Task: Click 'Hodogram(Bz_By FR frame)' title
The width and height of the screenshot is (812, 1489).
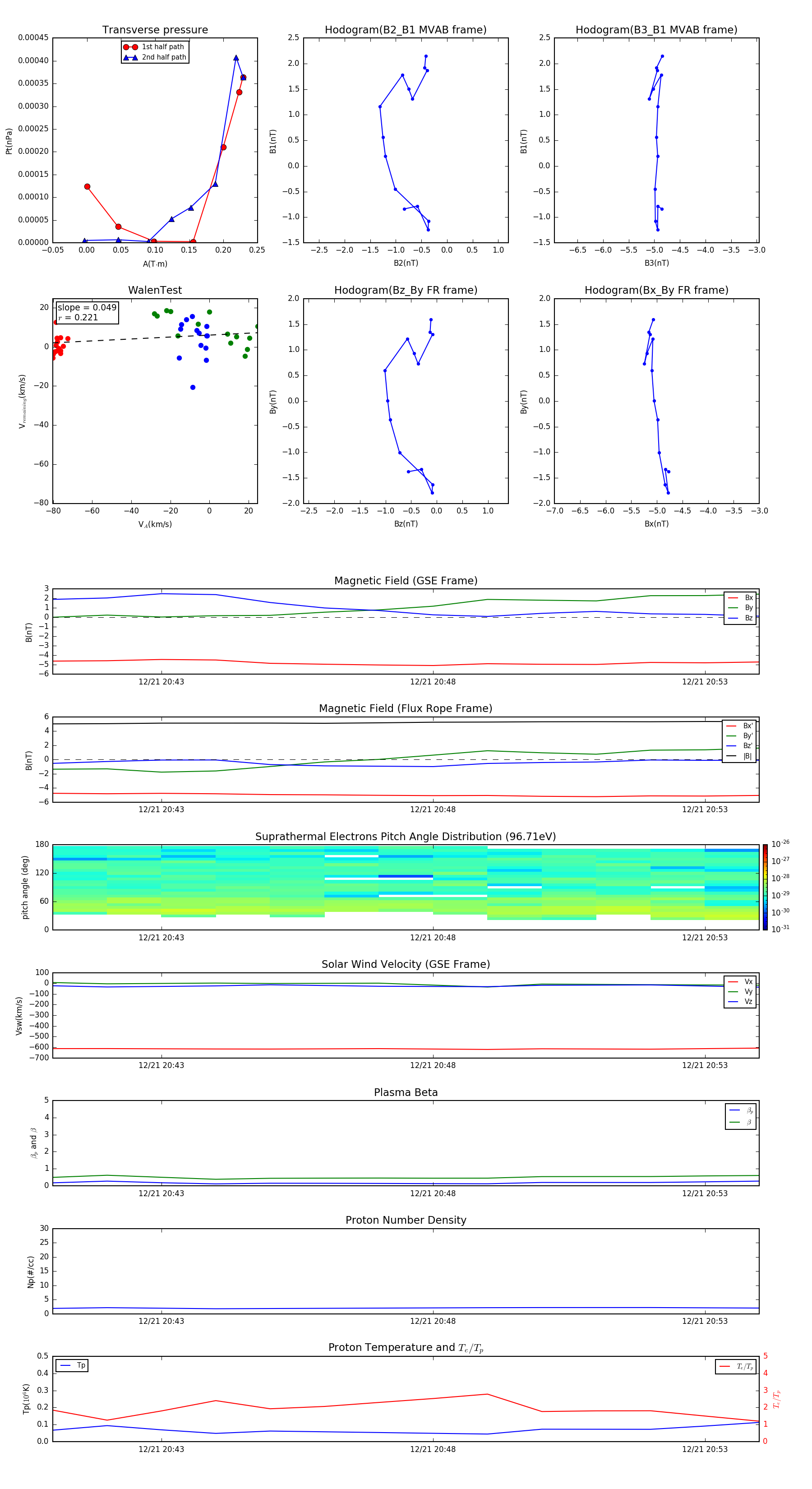Action: 406,290
